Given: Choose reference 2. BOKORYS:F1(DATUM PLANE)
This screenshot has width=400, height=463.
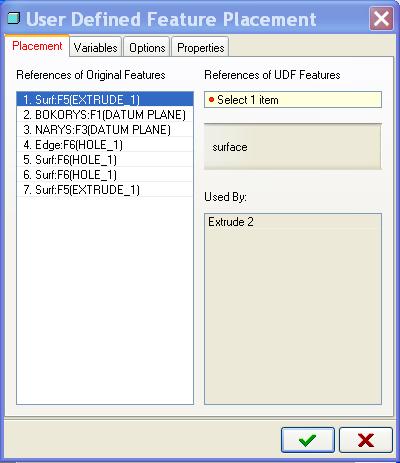Looking at the screenshot, I should pos(105,114).
